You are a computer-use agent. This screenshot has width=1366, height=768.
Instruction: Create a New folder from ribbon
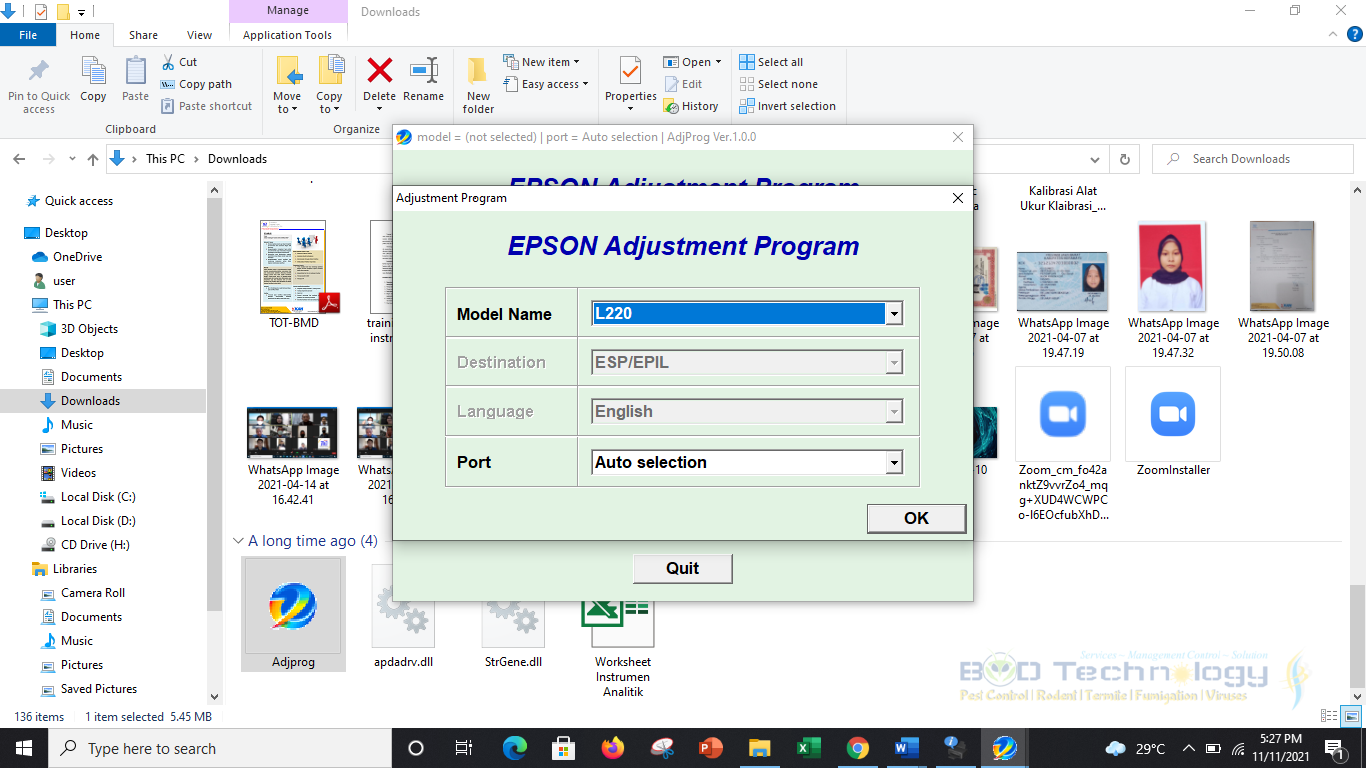pyautogui.click(x=478, y=86)
